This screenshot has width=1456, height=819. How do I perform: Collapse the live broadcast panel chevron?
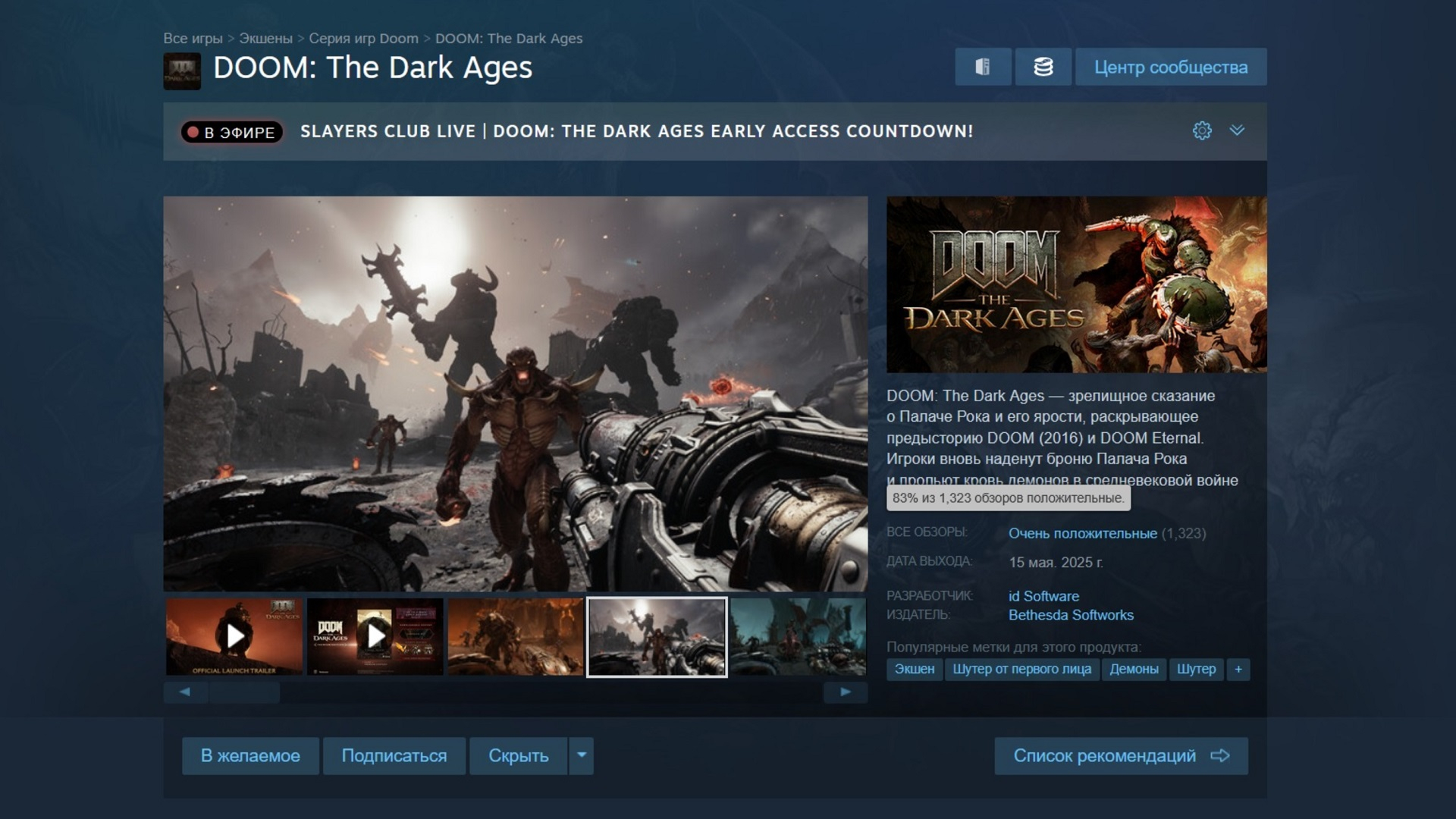coord(1237,130)
